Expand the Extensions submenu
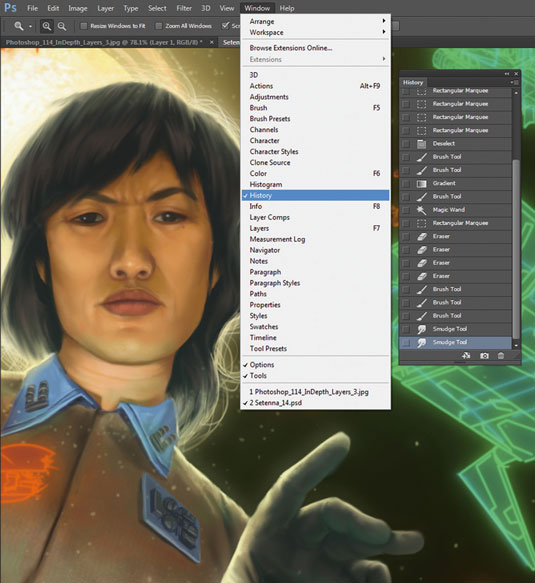Screen dimensions: 535x583 pyautogui.click(x=315, y=59)
